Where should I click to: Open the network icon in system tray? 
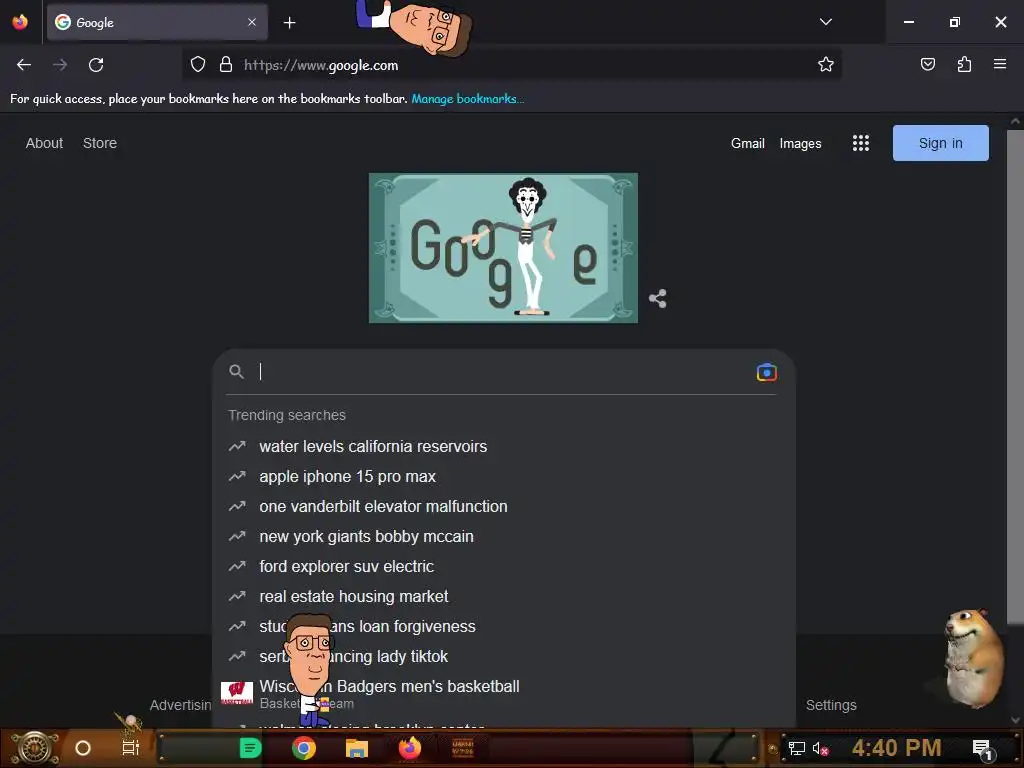797,748
